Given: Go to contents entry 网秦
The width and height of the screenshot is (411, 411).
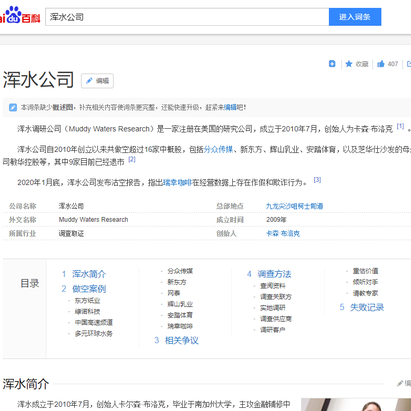Looking at the screenshot, I should (174, 293).
